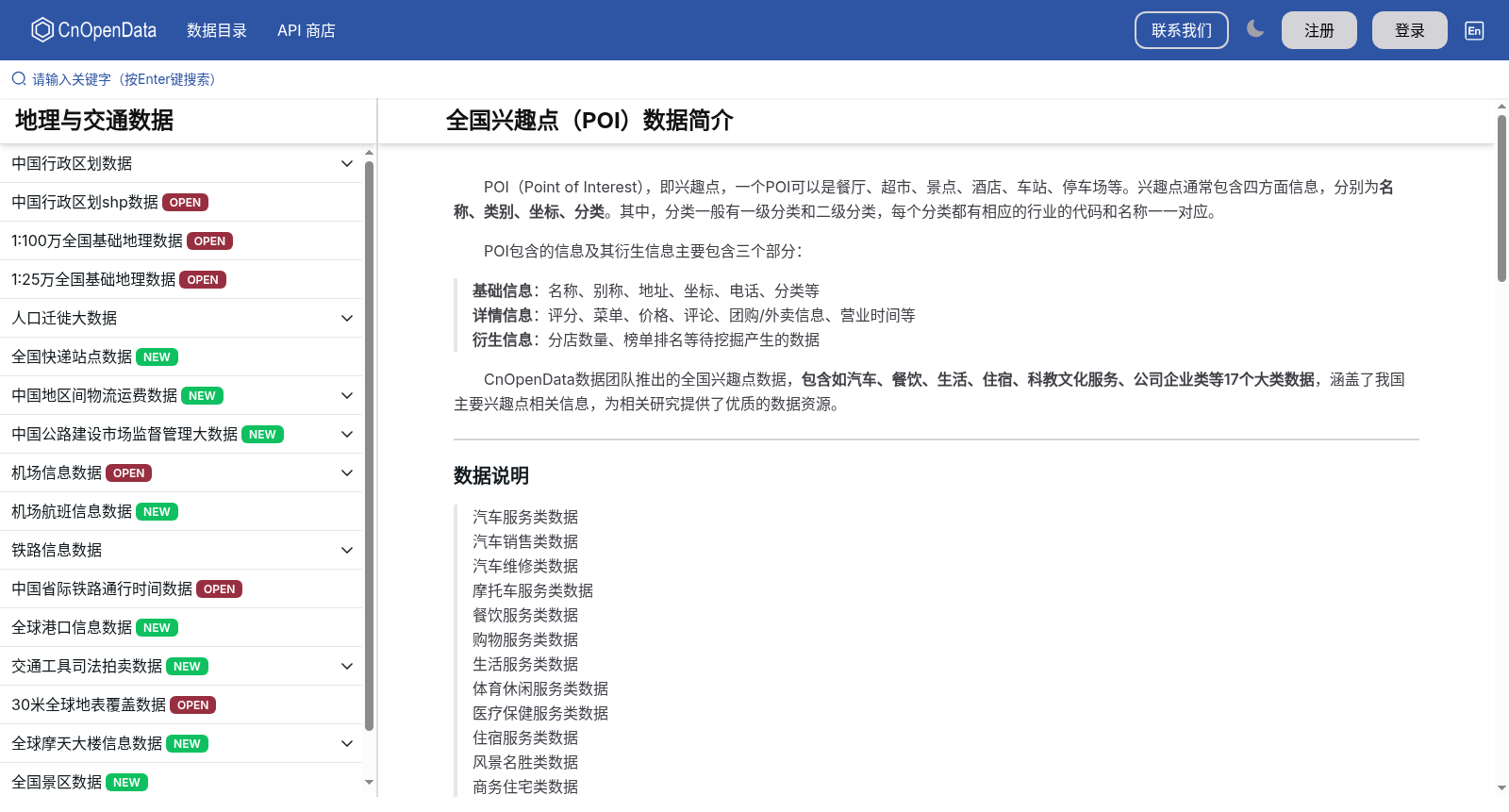Click 医疗保健服务类数据 text
Viewport: 1509px width, 812px height.
pos(540,713)
